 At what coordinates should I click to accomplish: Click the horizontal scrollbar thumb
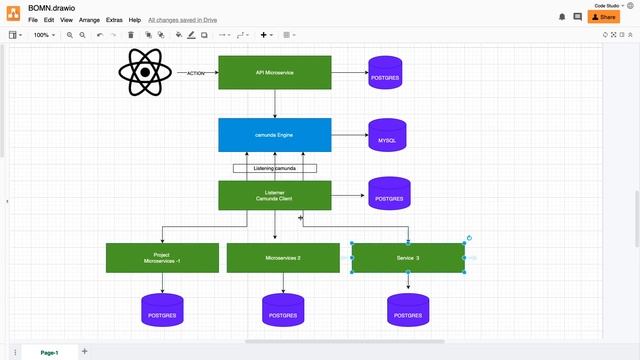pos(345,341)
